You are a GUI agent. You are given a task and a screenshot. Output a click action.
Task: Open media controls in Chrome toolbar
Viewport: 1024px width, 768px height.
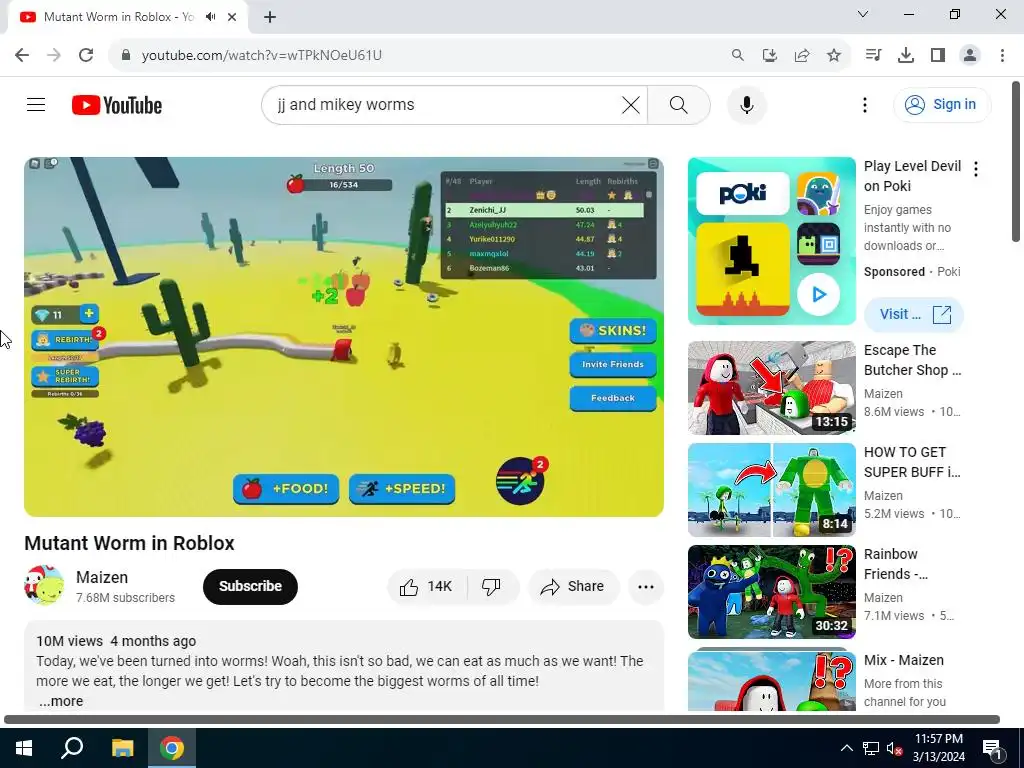(x=873, y=55)
